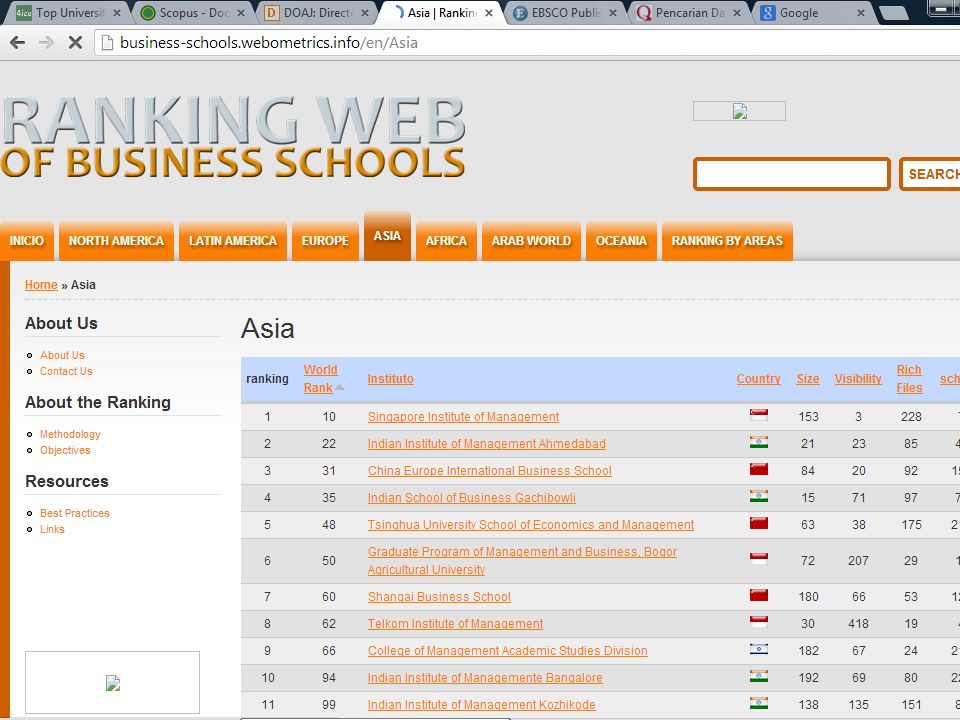Click the Home breadcrumb link
Screen dimensions: 960x720
coord(41,285)
